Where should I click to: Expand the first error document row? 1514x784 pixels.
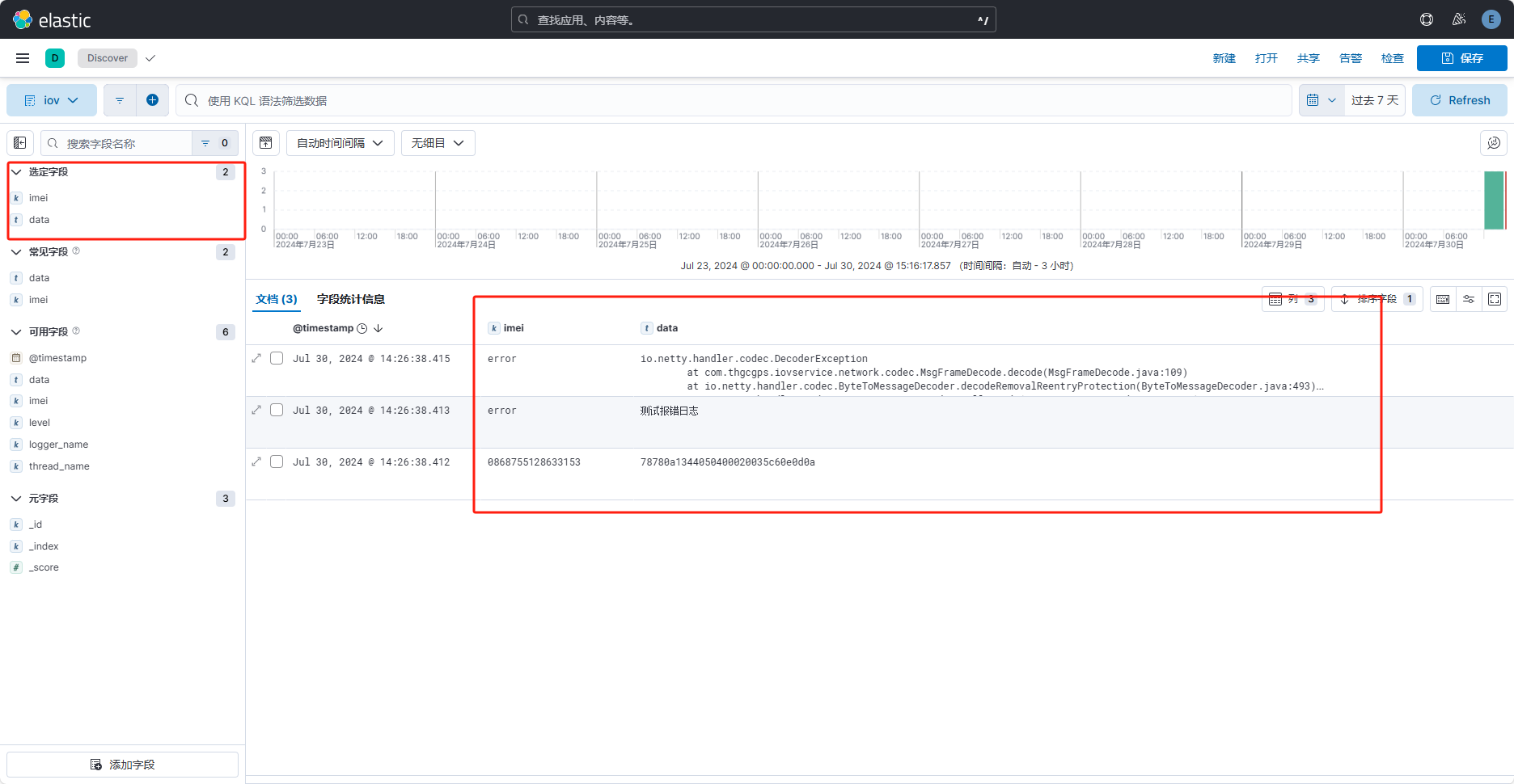coord(256,358)
